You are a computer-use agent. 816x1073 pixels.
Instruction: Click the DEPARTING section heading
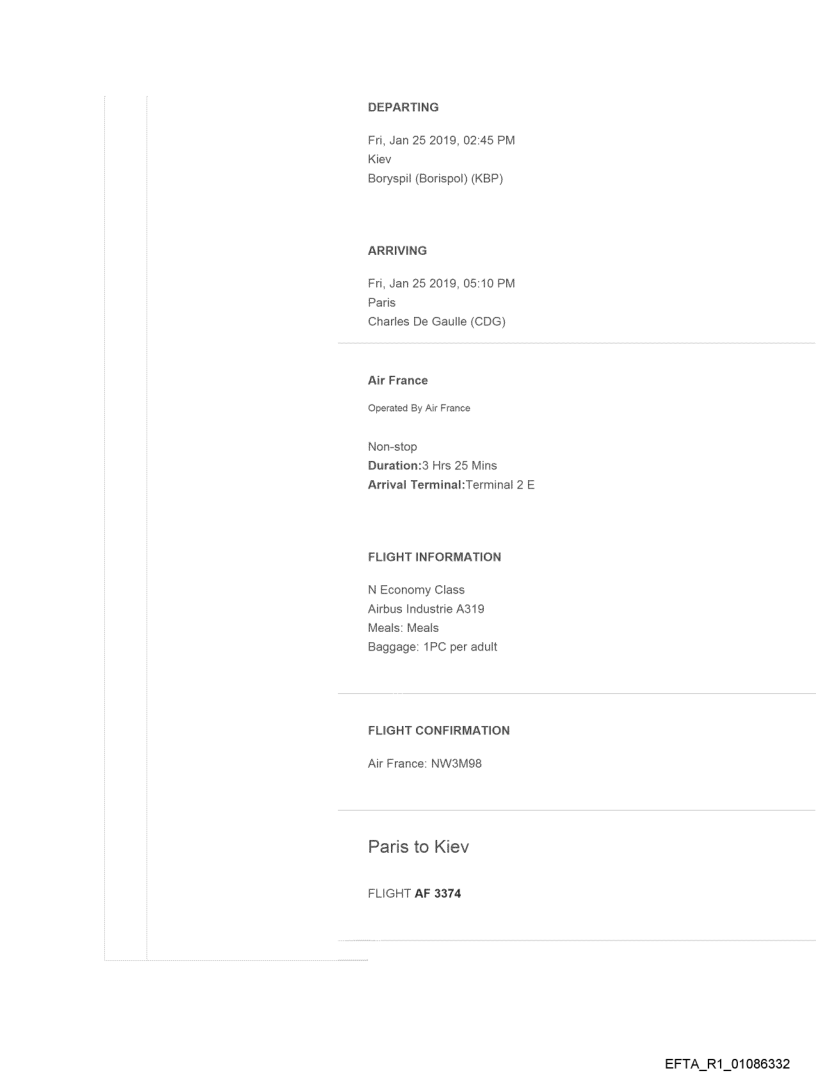[403, 107]
